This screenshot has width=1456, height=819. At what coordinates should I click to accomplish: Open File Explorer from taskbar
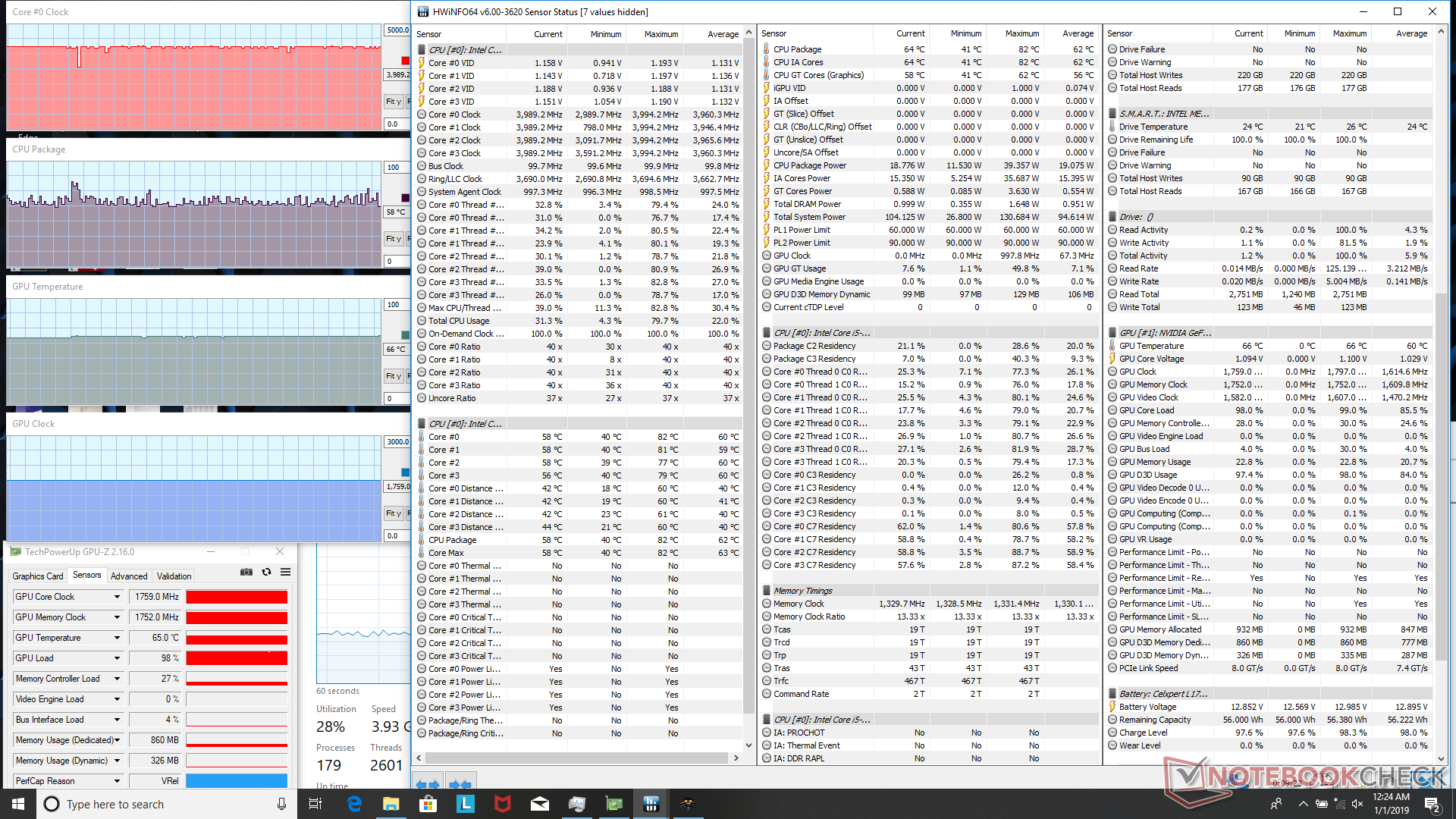point(391,804)
